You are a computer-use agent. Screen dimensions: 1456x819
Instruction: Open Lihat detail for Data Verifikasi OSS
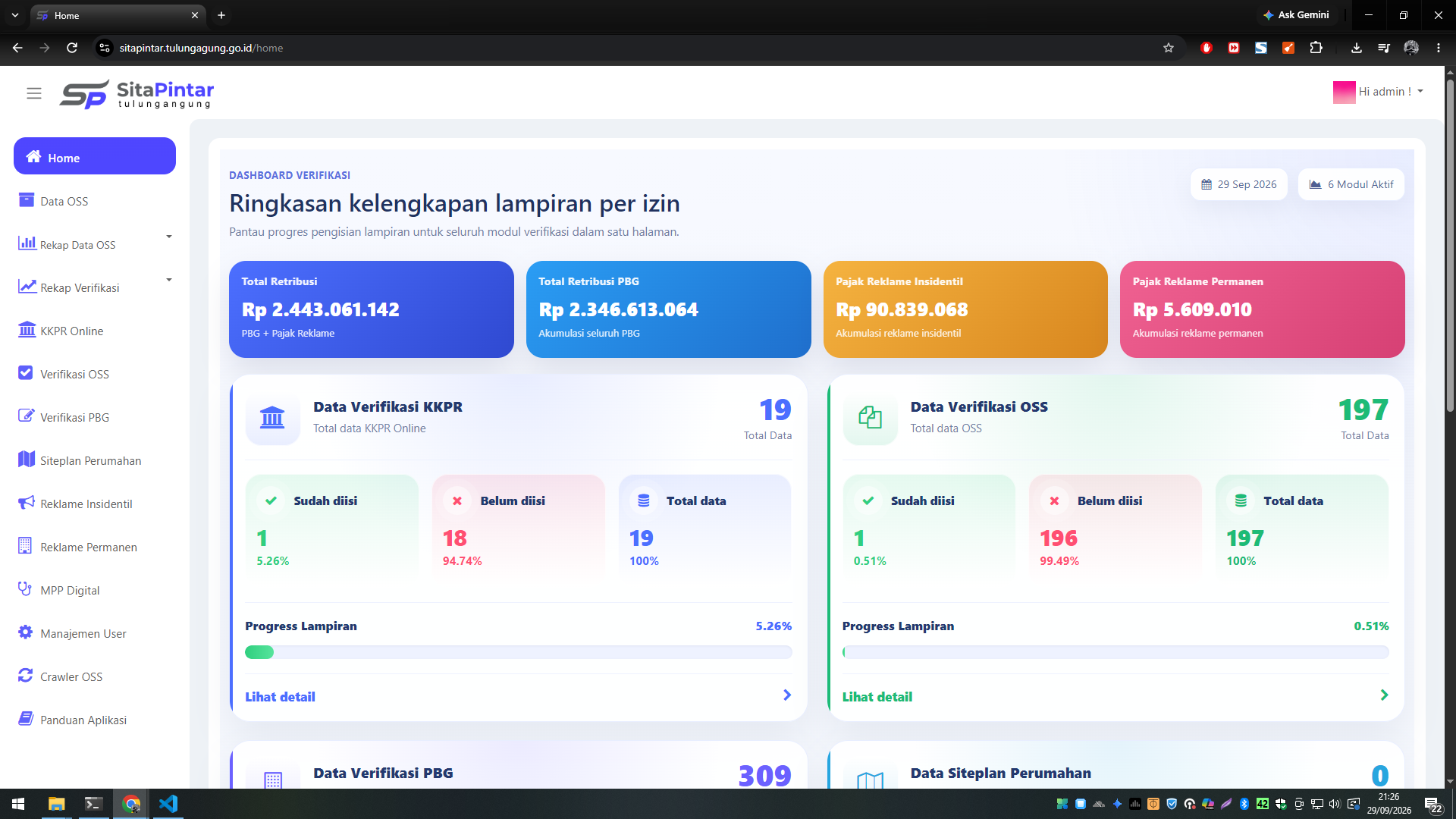[x=877, y=696]
